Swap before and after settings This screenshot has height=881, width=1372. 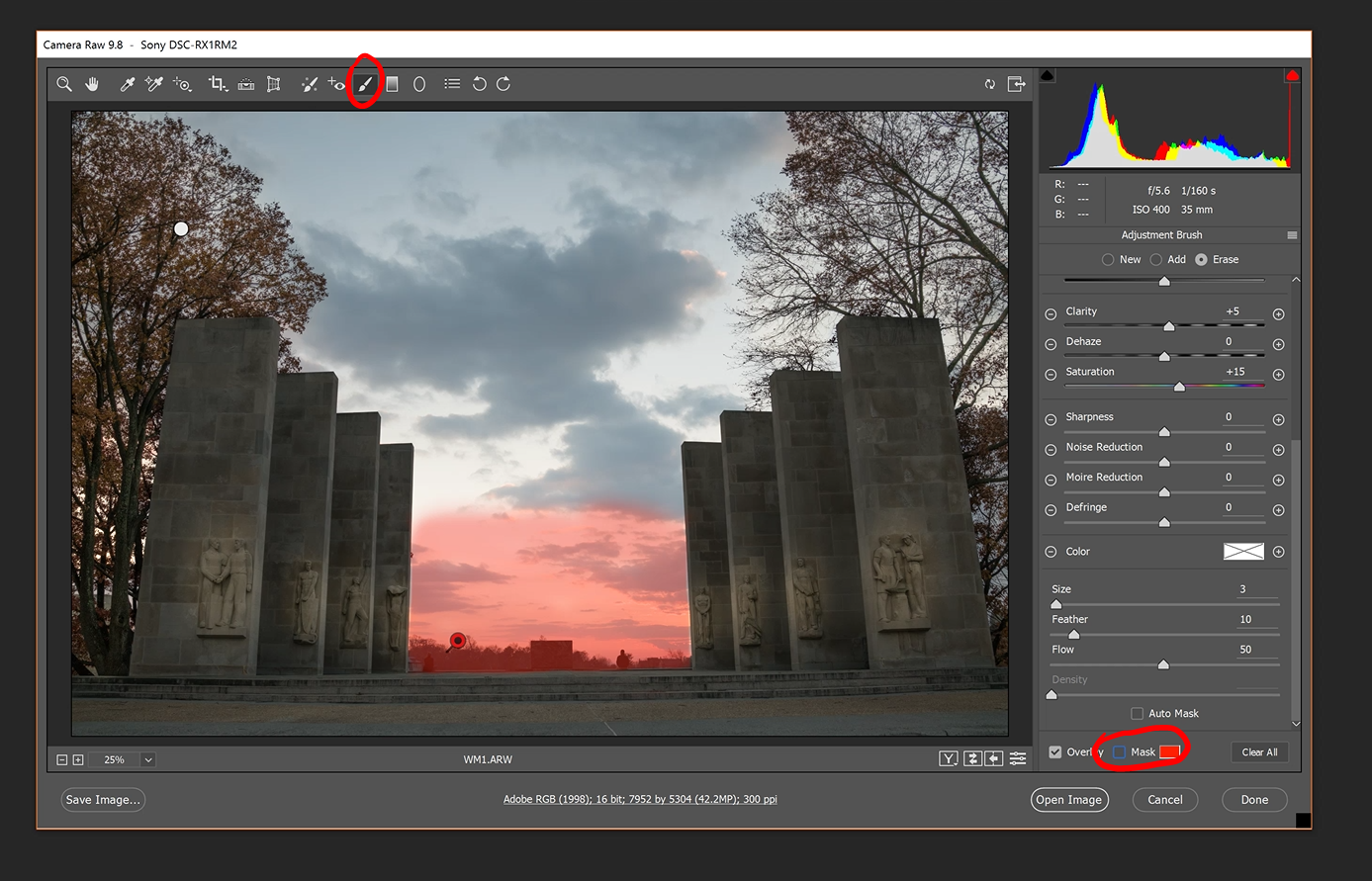click(x=973, y=758)
